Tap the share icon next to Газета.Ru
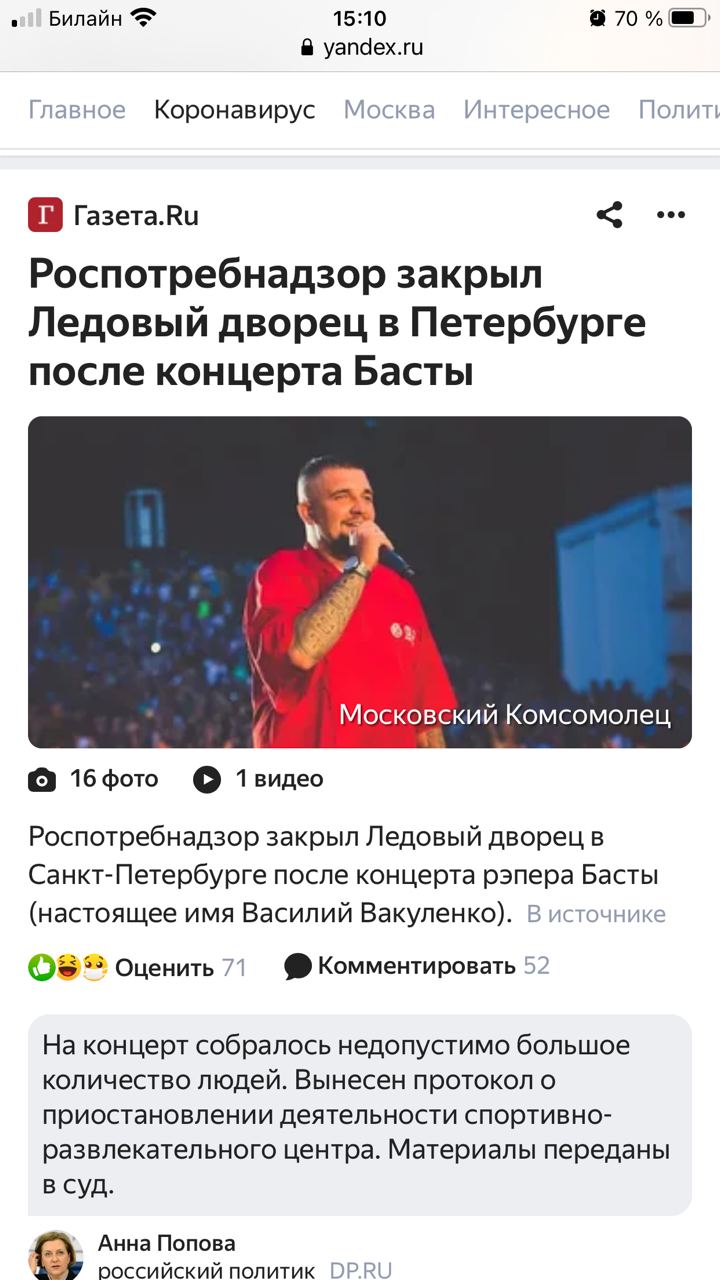 click(x=609, y=215)
